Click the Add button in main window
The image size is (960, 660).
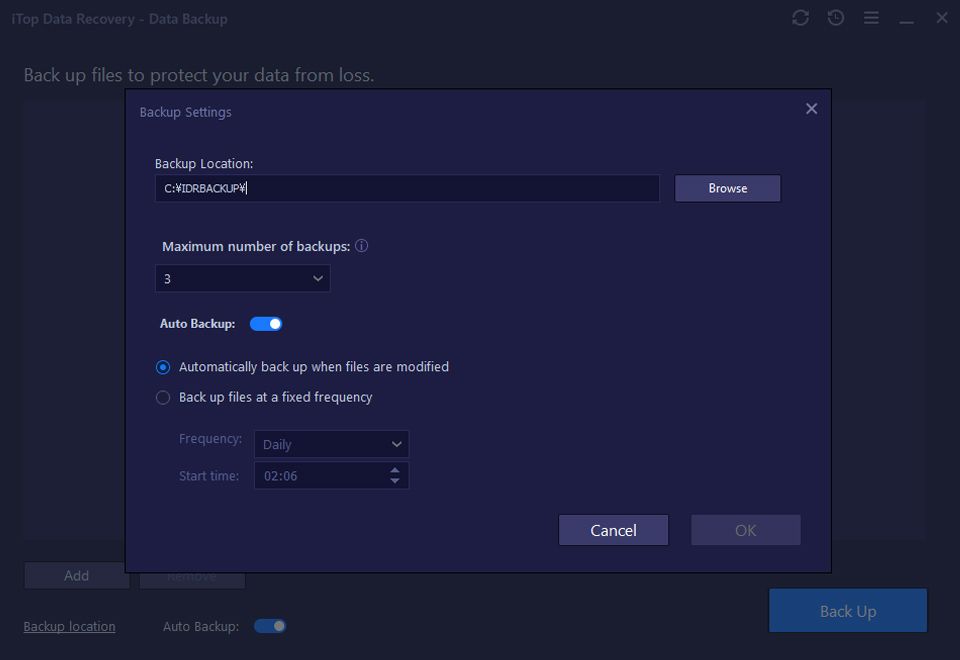(77, 576)
